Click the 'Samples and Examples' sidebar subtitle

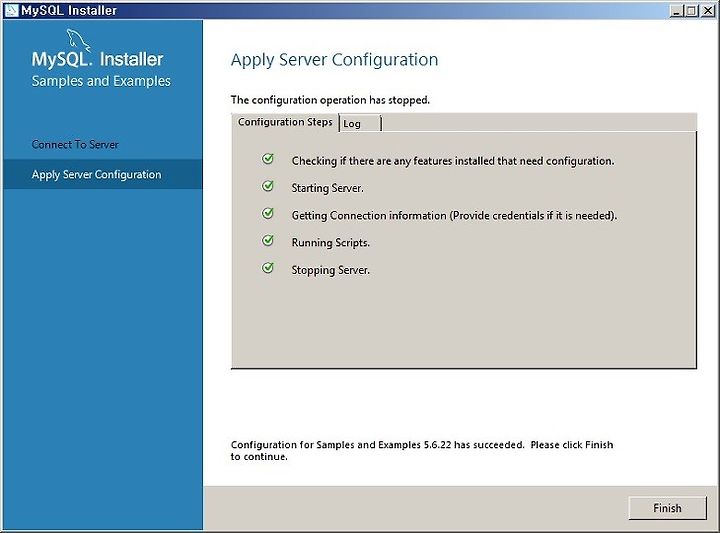[x=101, y=81]
